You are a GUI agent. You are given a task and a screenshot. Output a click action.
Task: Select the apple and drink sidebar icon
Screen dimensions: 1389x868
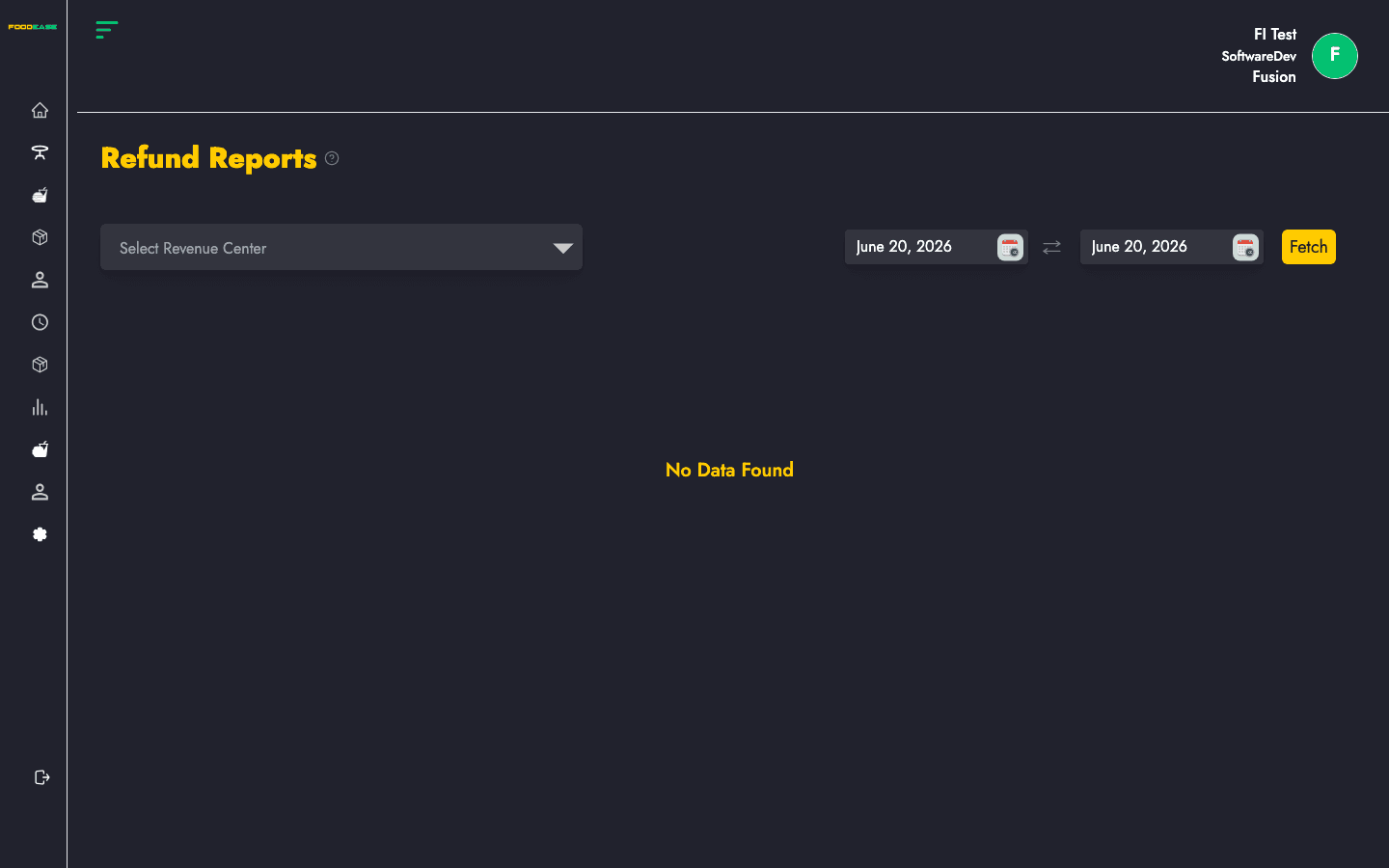pyautogui.click(x=40, y=449)
